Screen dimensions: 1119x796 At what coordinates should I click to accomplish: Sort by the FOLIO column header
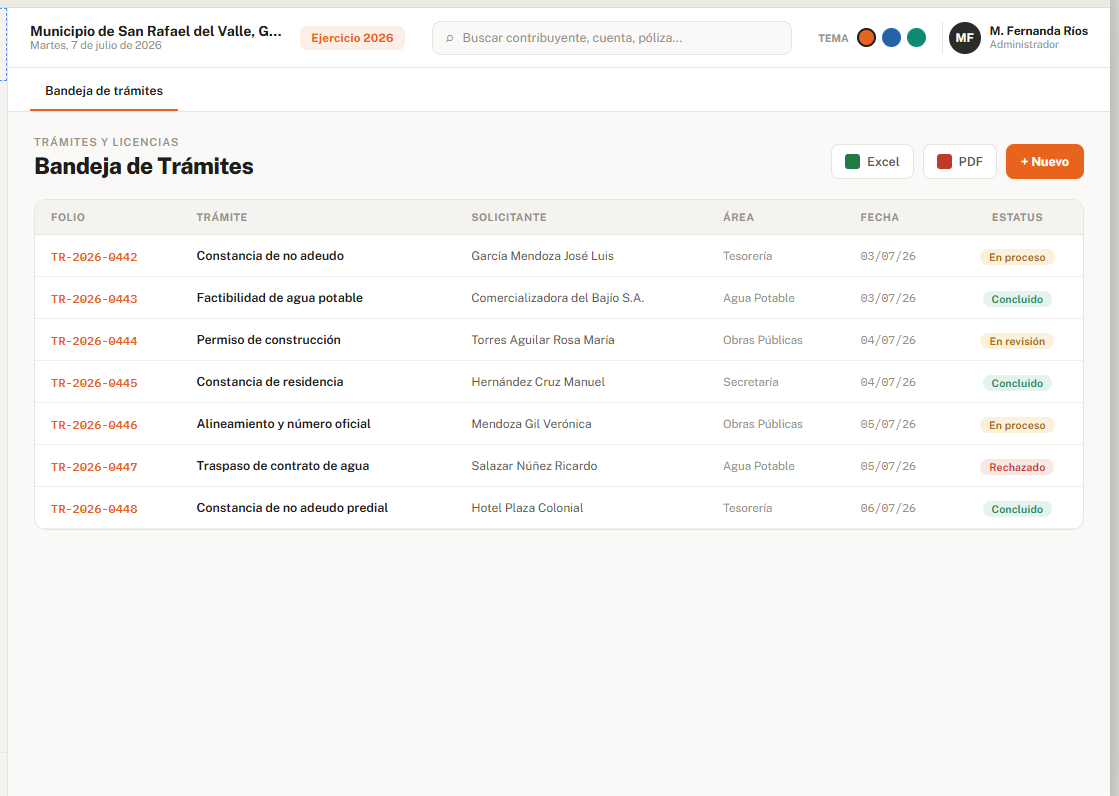68,217
